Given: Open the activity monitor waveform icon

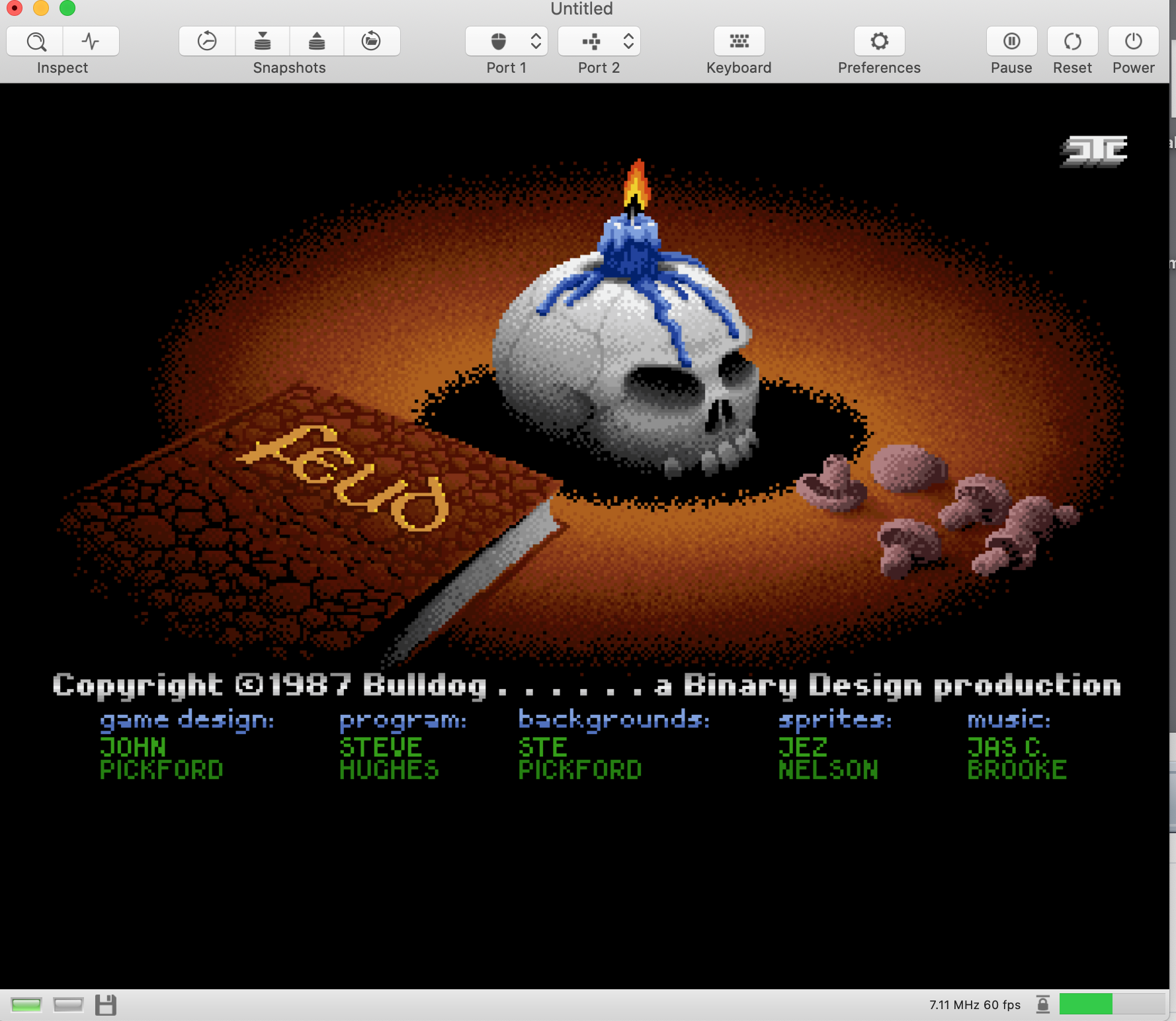Looking at the screenshot, I should coord(91,42).
